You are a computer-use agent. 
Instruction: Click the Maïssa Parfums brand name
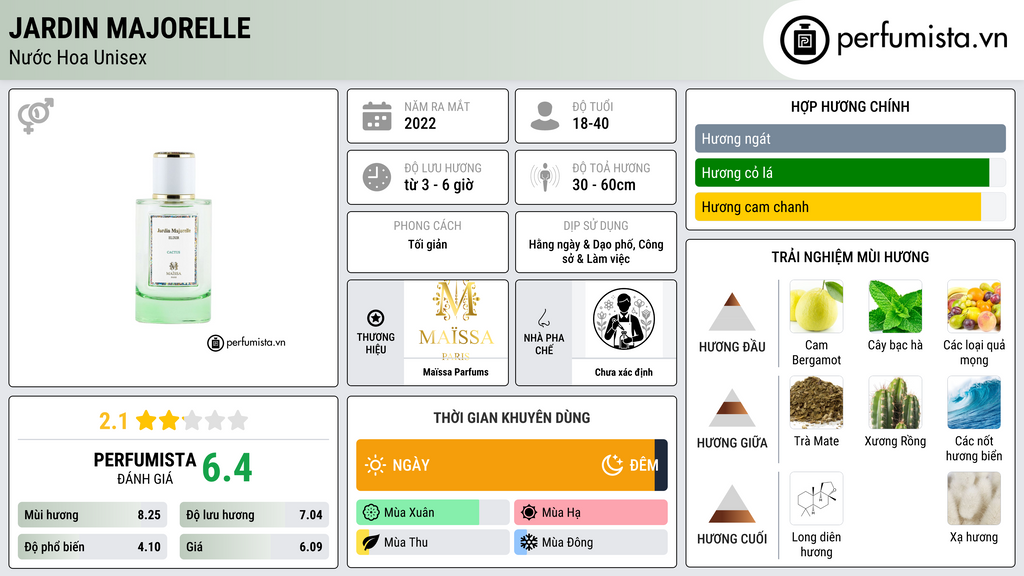pos(456,372)
